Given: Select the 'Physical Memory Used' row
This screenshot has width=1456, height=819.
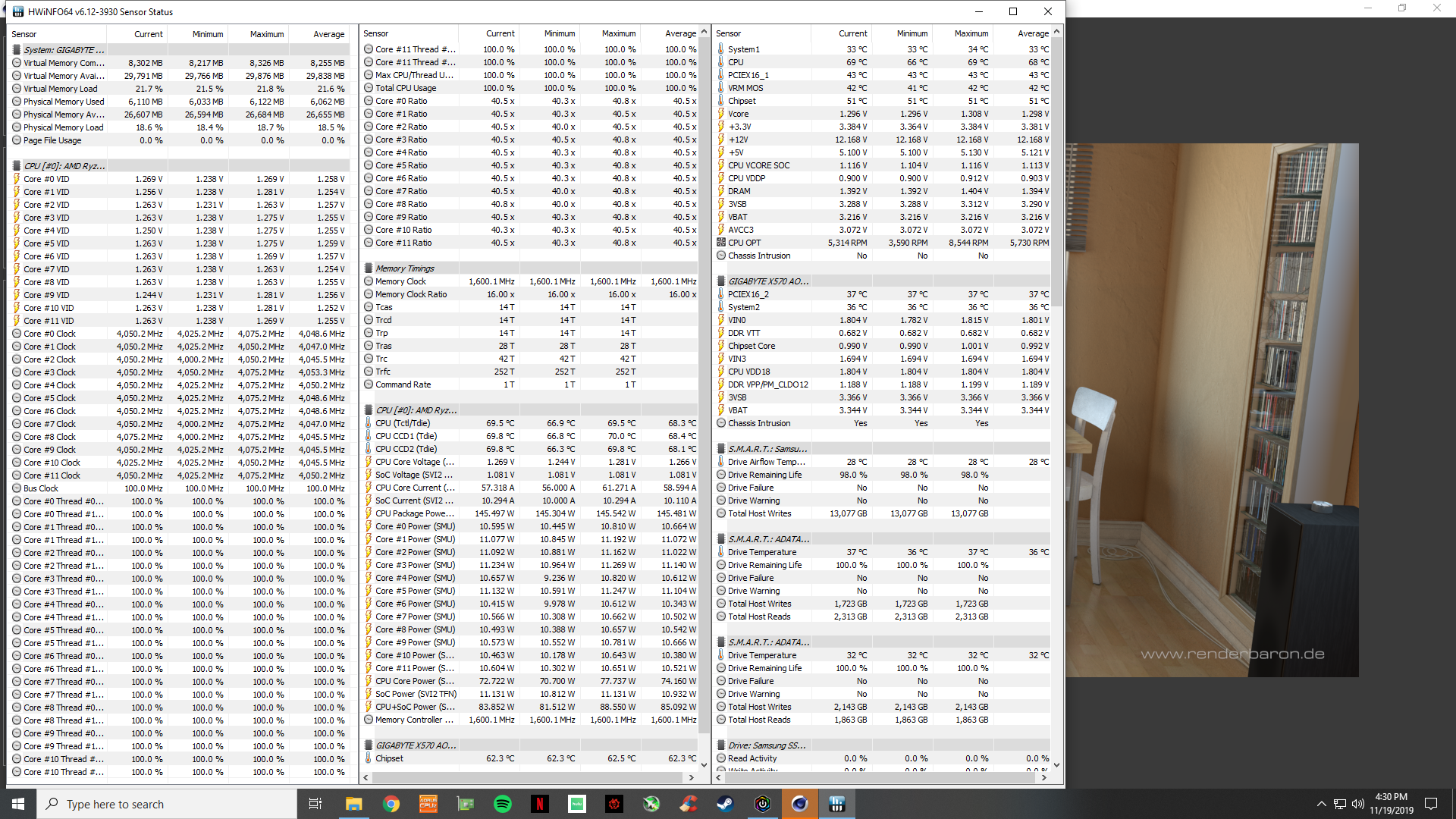Looking at the screenshot, I should (178, 102).
